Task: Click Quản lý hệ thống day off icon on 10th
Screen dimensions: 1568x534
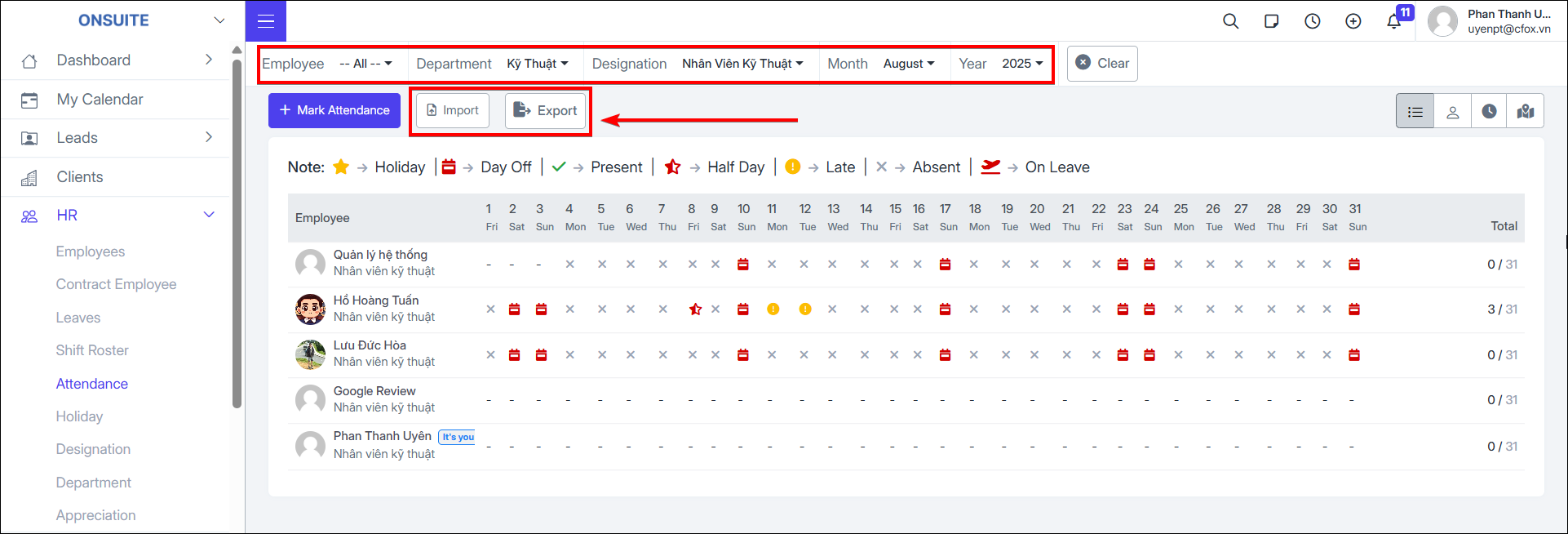Action: pos(743,265)
